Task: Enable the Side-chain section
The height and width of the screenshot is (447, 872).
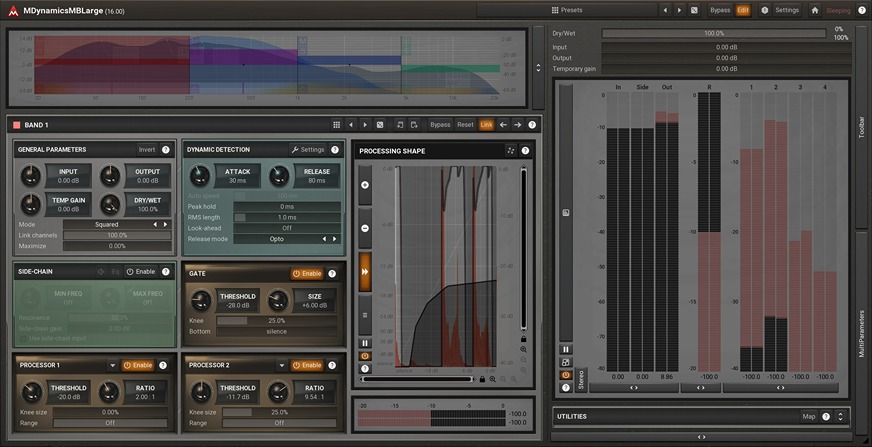Action: (141, 271)
